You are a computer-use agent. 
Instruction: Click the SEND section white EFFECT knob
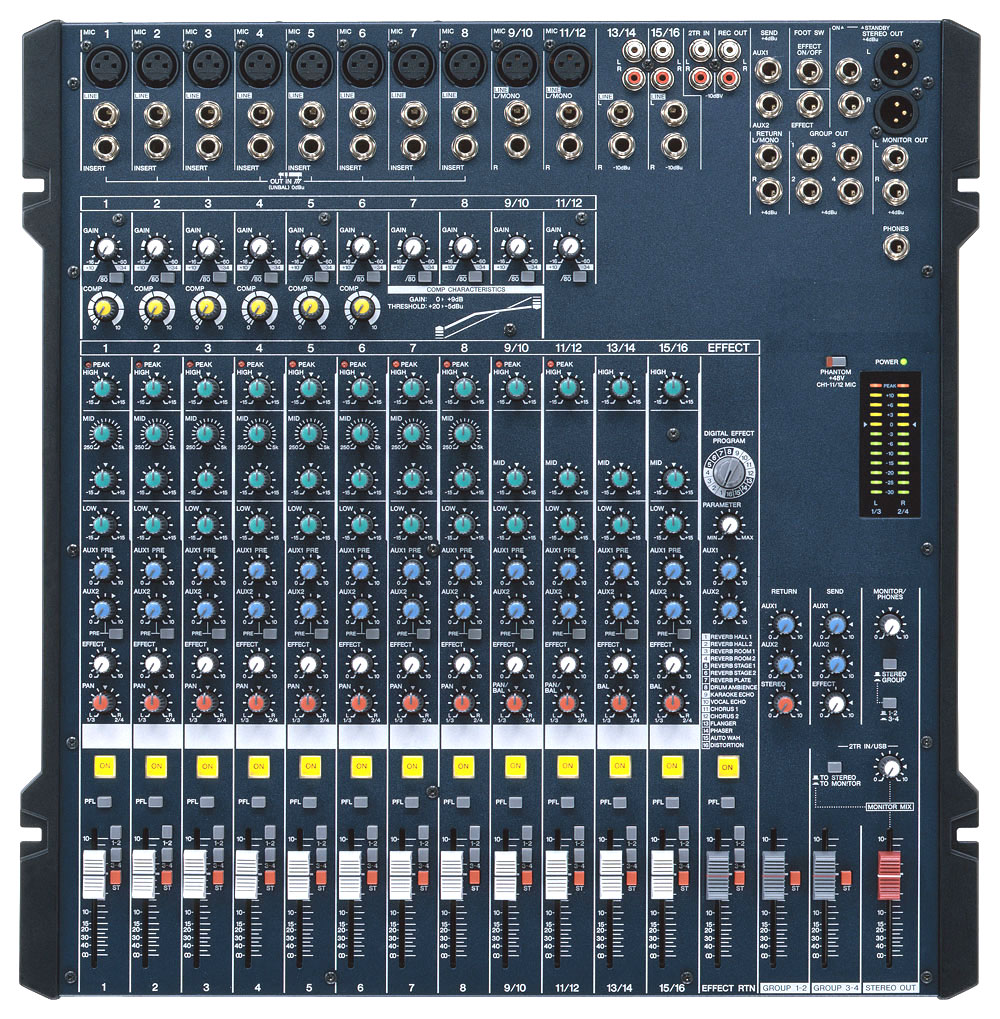(x=837, y=704)
